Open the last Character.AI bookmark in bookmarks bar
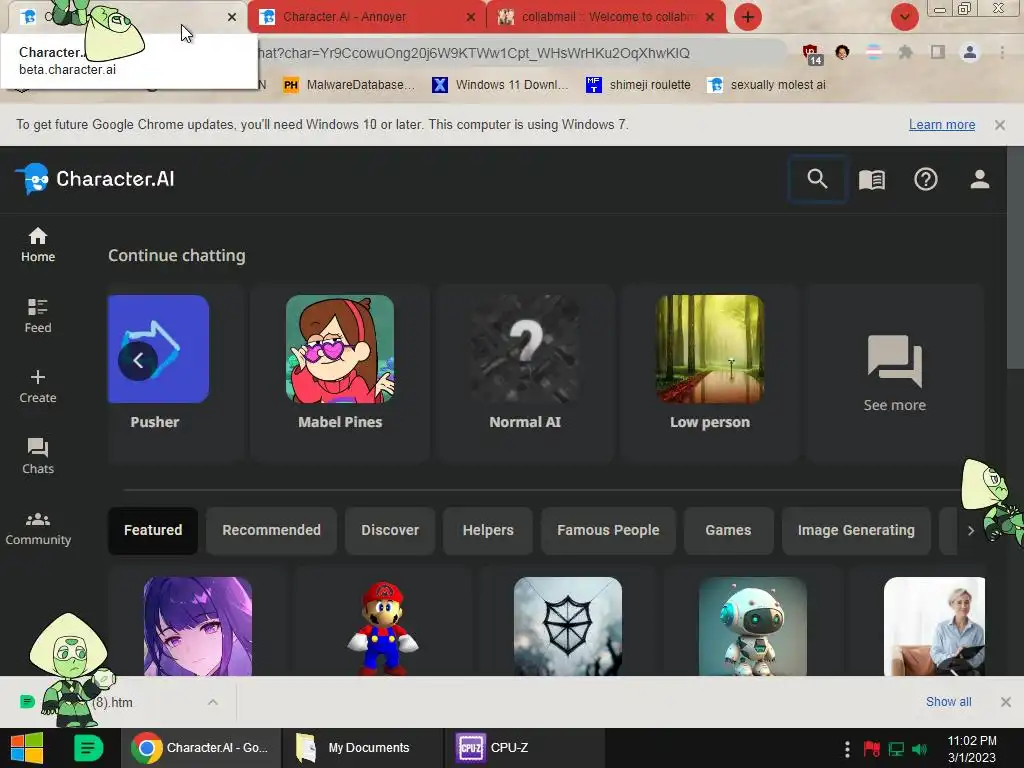The width and height of the screenshot is (1024, 768). pos(767,85)
